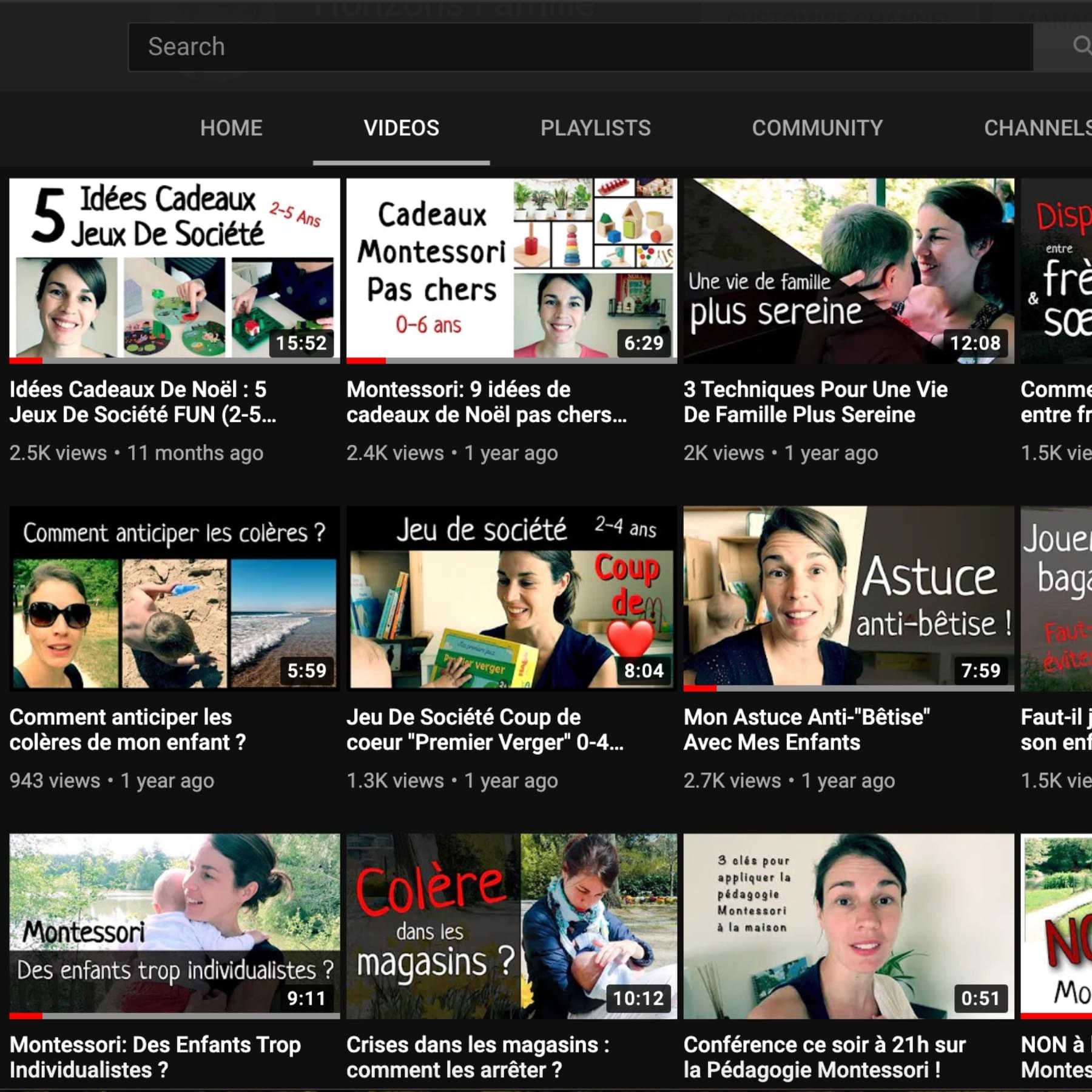
Task: Open the partially visible 'Disp... entre frè... & sœ...' thumbnail
Action: click(x=1056, y=271)
